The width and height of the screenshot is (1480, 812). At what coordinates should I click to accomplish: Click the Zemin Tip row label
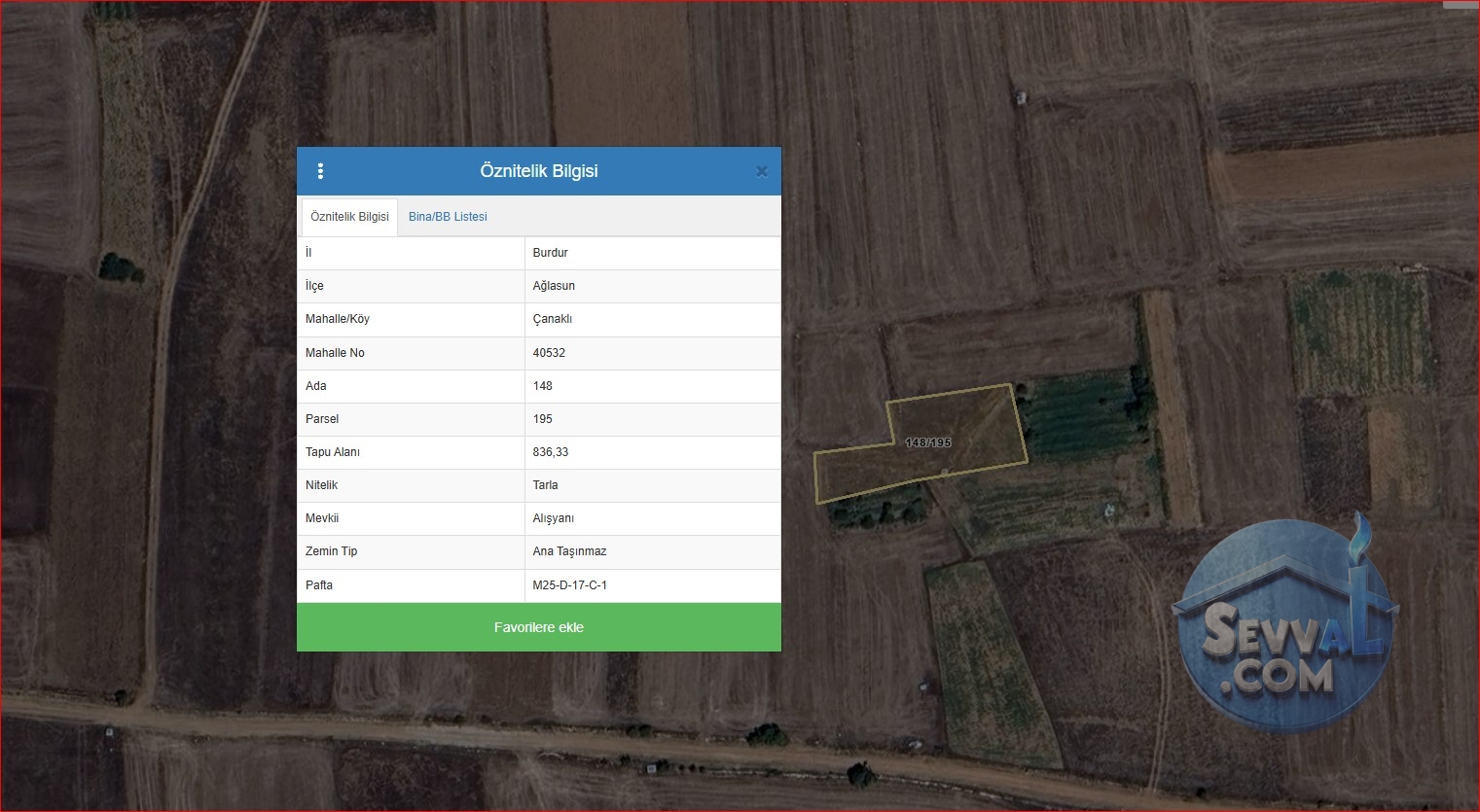point(331,551)
